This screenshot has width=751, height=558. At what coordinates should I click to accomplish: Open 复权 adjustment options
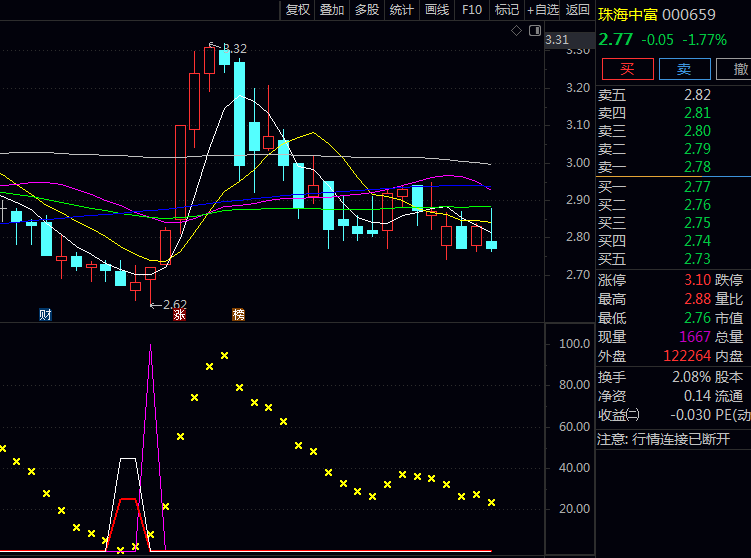[x=298, y=10]
